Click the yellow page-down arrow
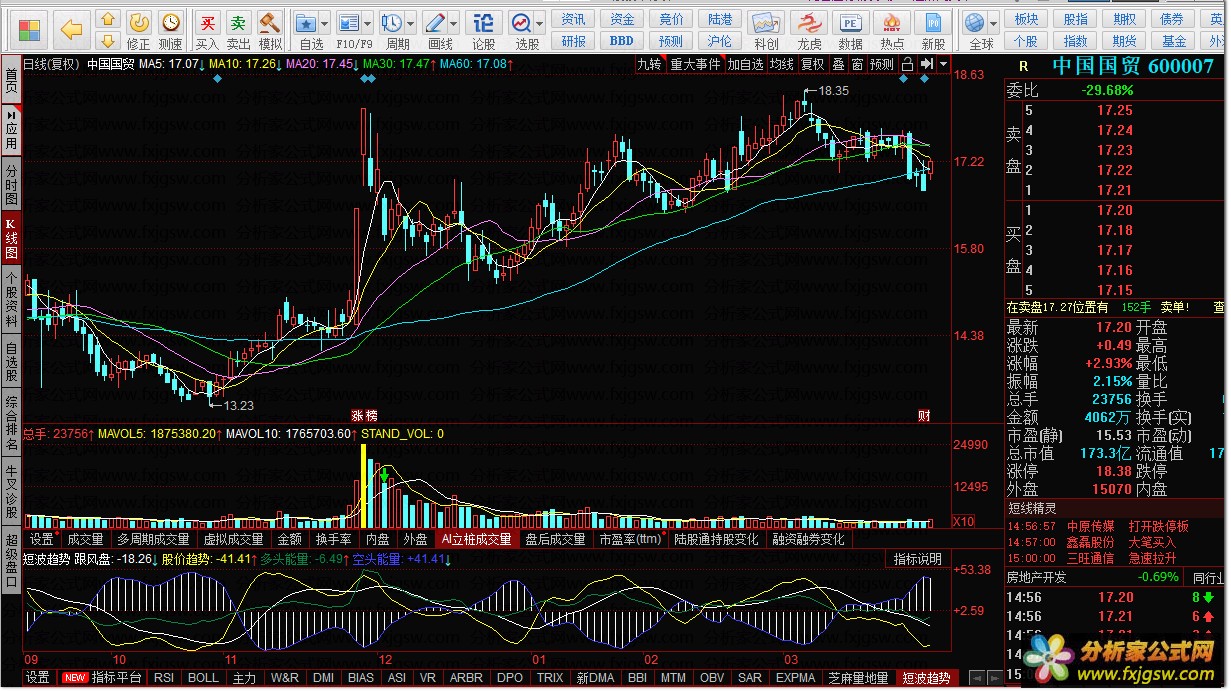 109,40
